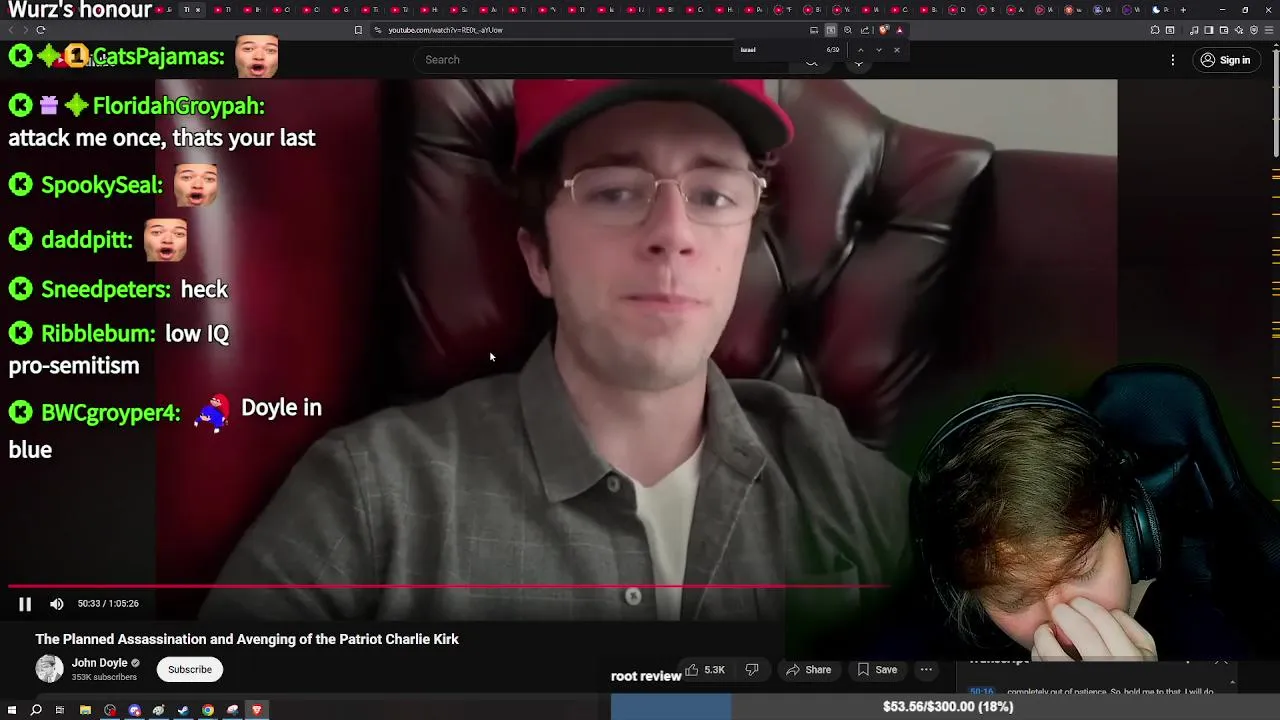Open the Brave Shields lion icon
The width and height of the screenshot is (1280, 720).
pos(883,30)
